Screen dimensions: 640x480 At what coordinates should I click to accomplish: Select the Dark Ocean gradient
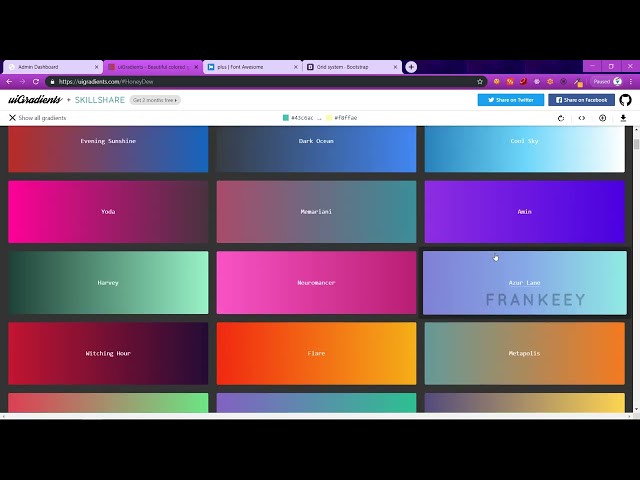pos(316,149)
